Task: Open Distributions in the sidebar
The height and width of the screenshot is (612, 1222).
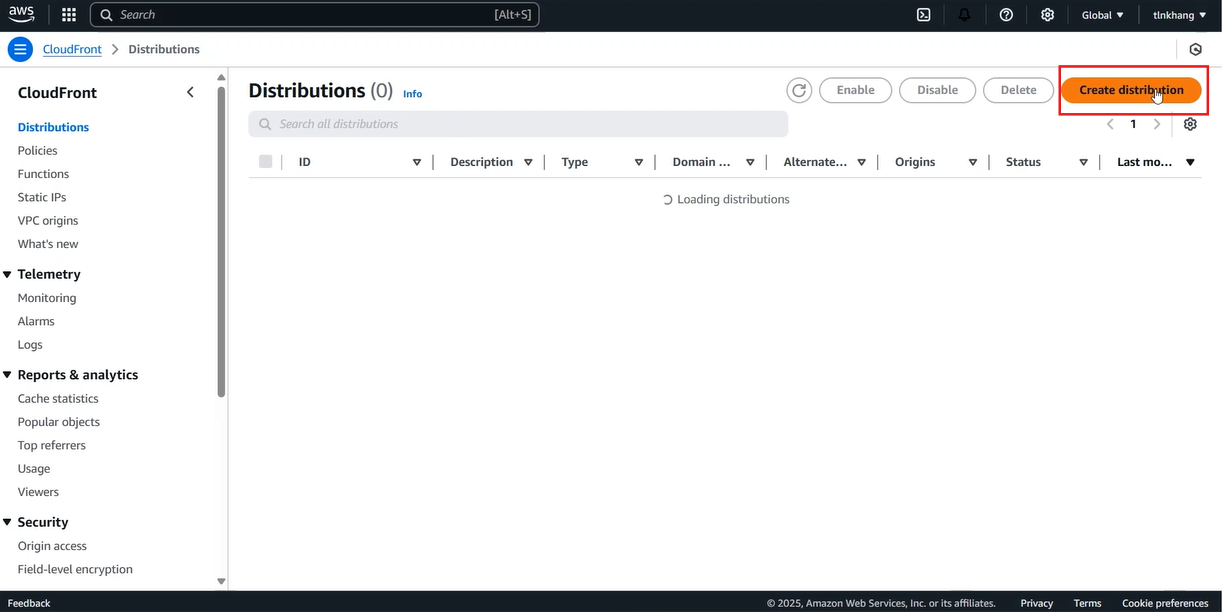Action: [53, 127]
